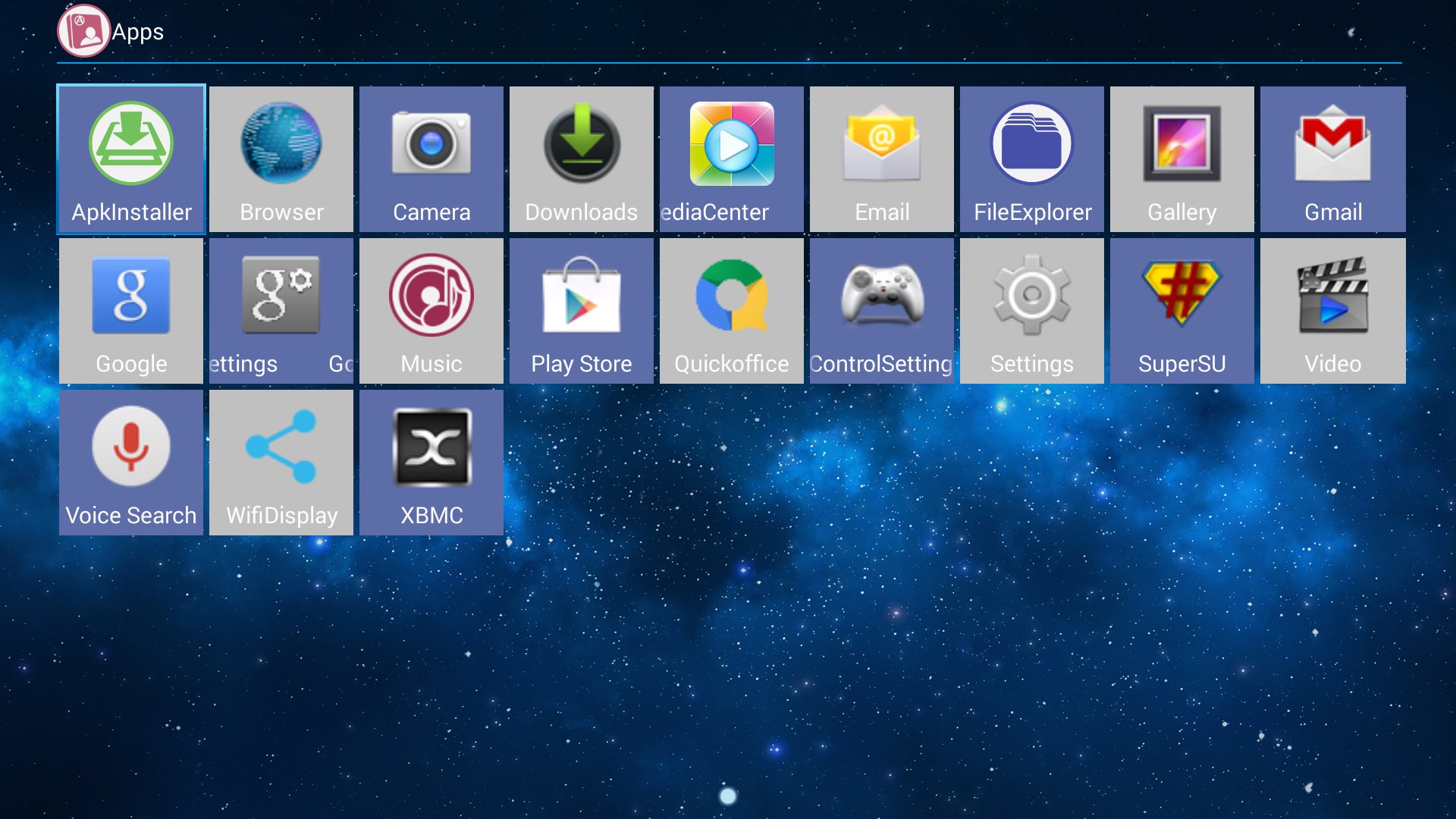This screenshot has width=1456, height=819.
Task: Open the ApkInstaller app
Action: (x=131, y=159)
